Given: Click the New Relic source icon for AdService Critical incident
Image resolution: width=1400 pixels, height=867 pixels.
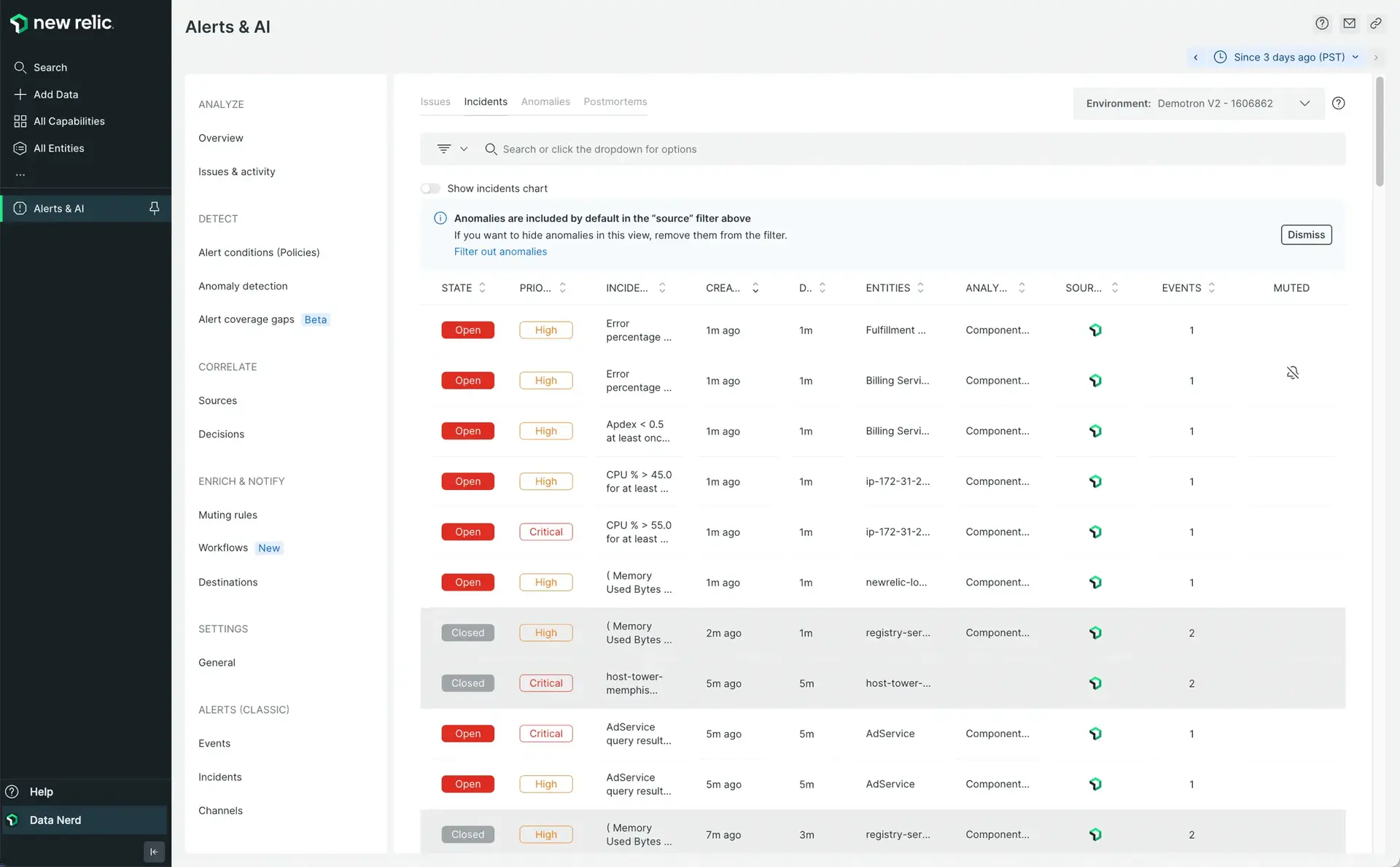Looking at the screenshot, I should pos(1093,734).
